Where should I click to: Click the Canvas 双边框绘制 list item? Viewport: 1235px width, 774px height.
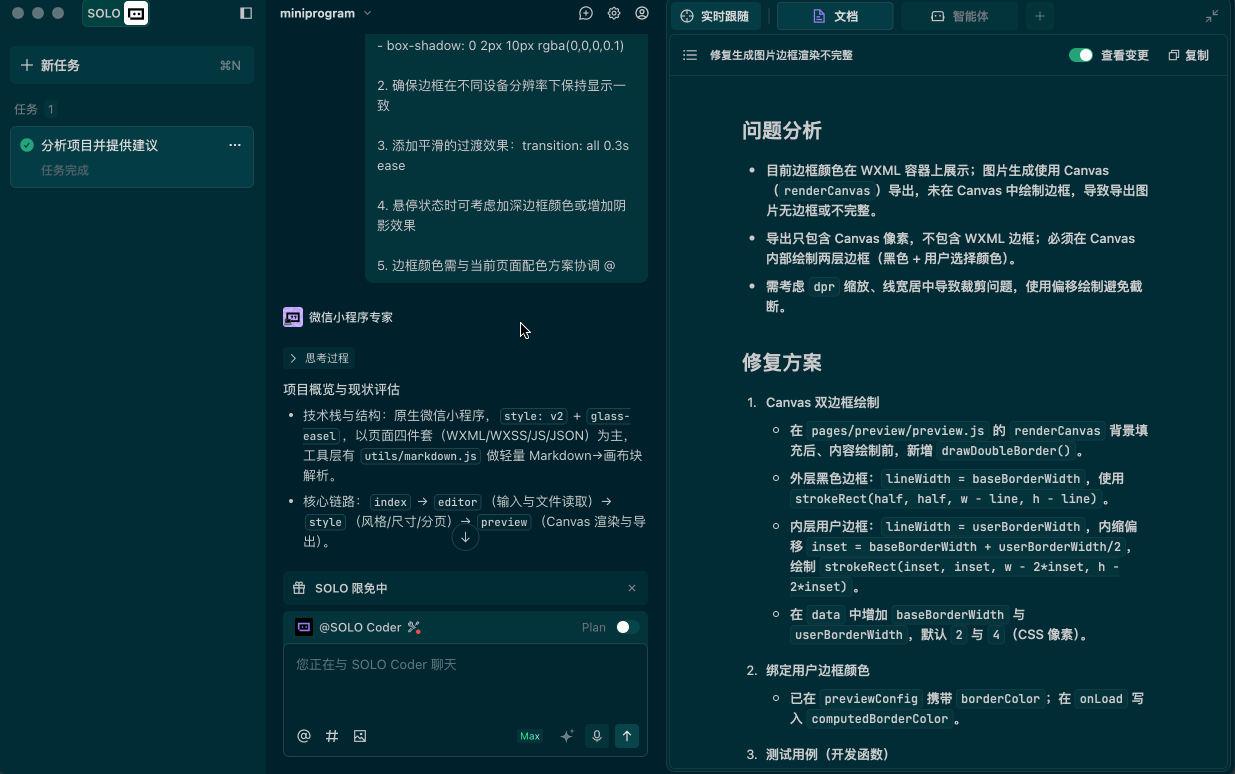tap(822, 402)
